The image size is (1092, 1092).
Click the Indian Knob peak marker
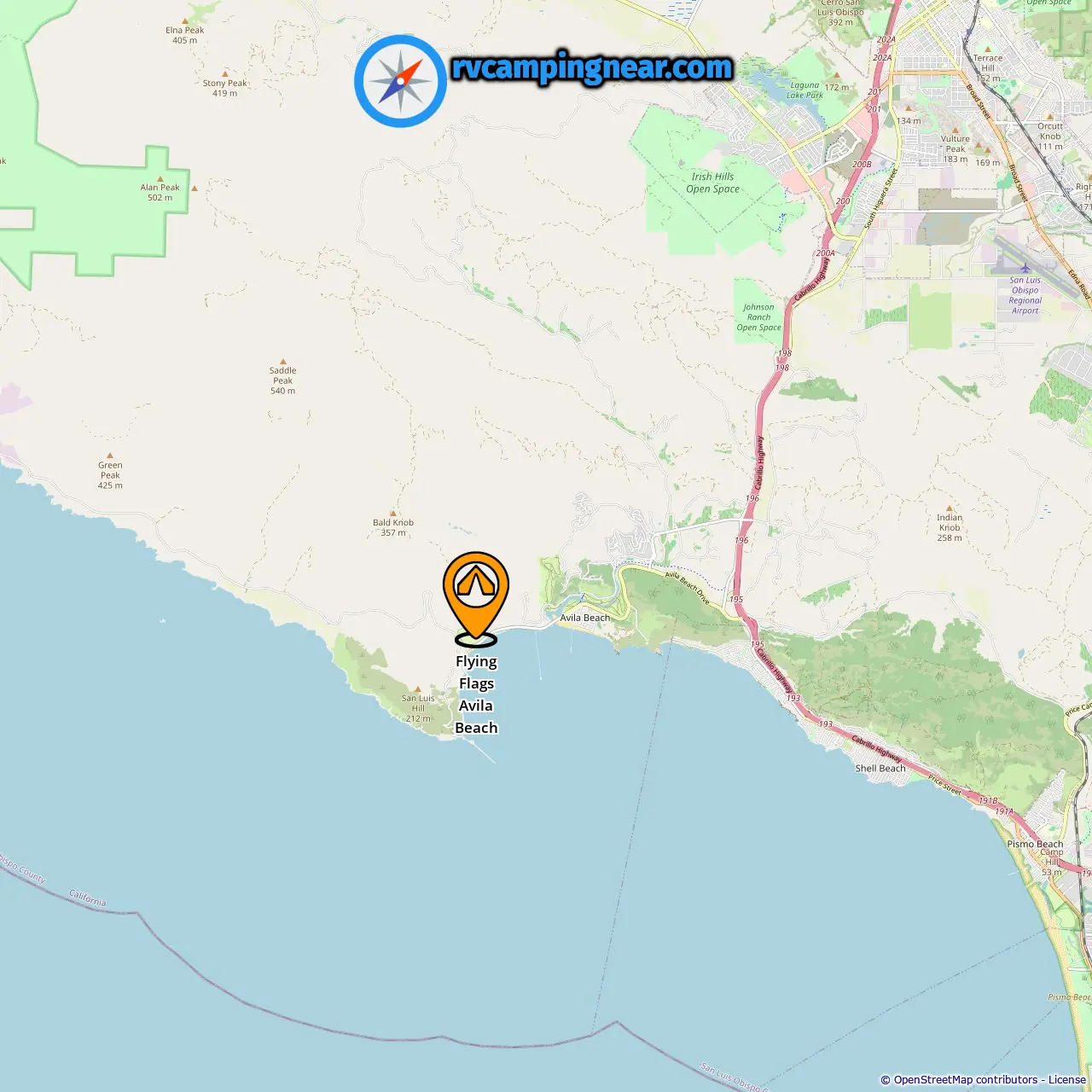coord(950,508)
